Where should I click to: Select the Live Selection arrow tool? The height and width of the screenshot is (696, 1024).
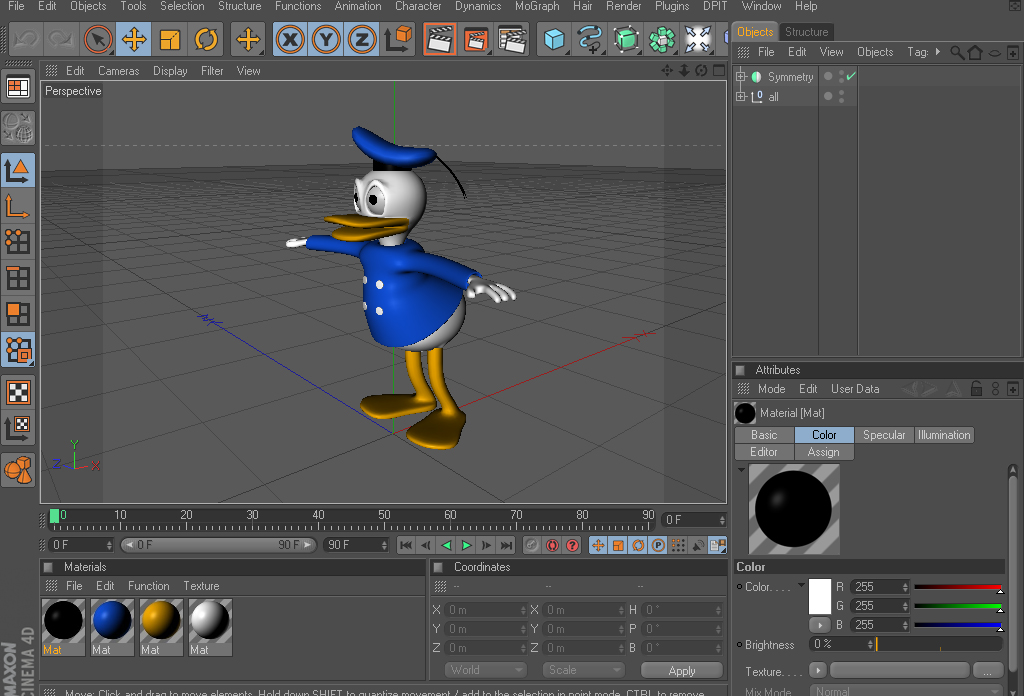tap(98, 39)
